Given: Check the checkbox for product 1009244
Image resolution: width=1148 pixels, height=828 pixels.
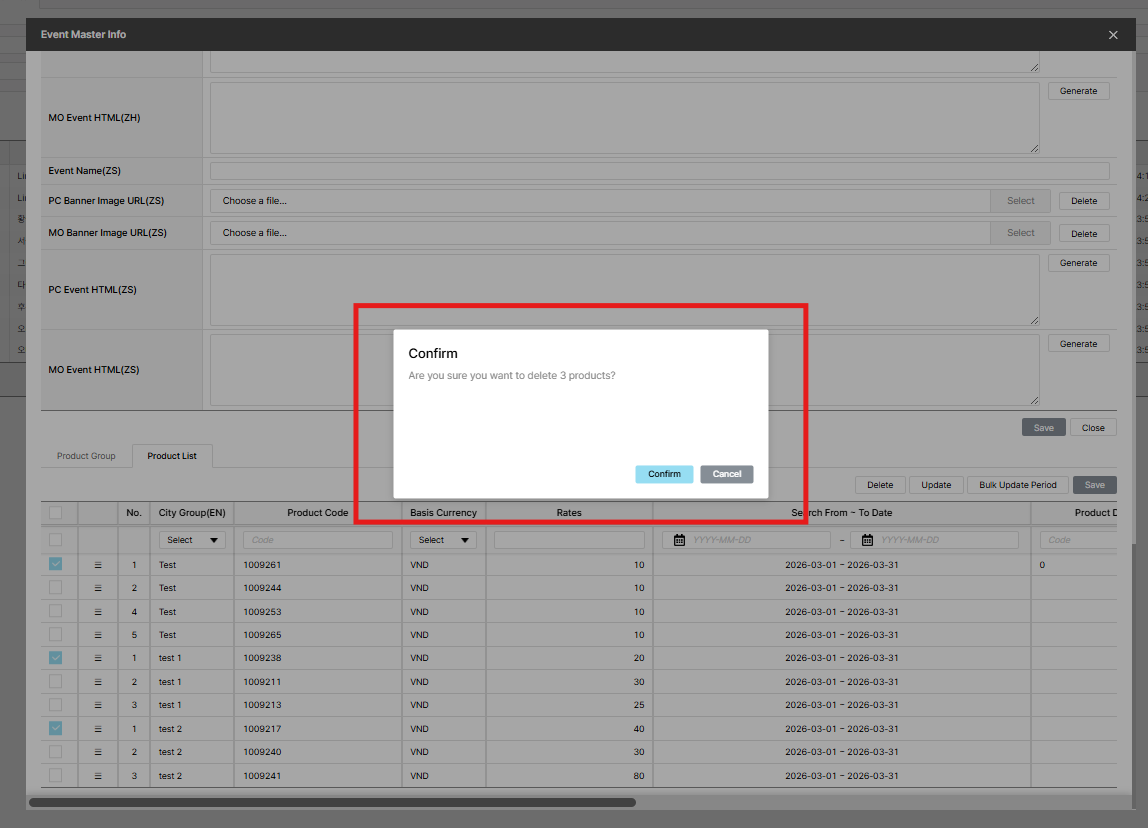Looking at the screenshot, I should 55,588.
